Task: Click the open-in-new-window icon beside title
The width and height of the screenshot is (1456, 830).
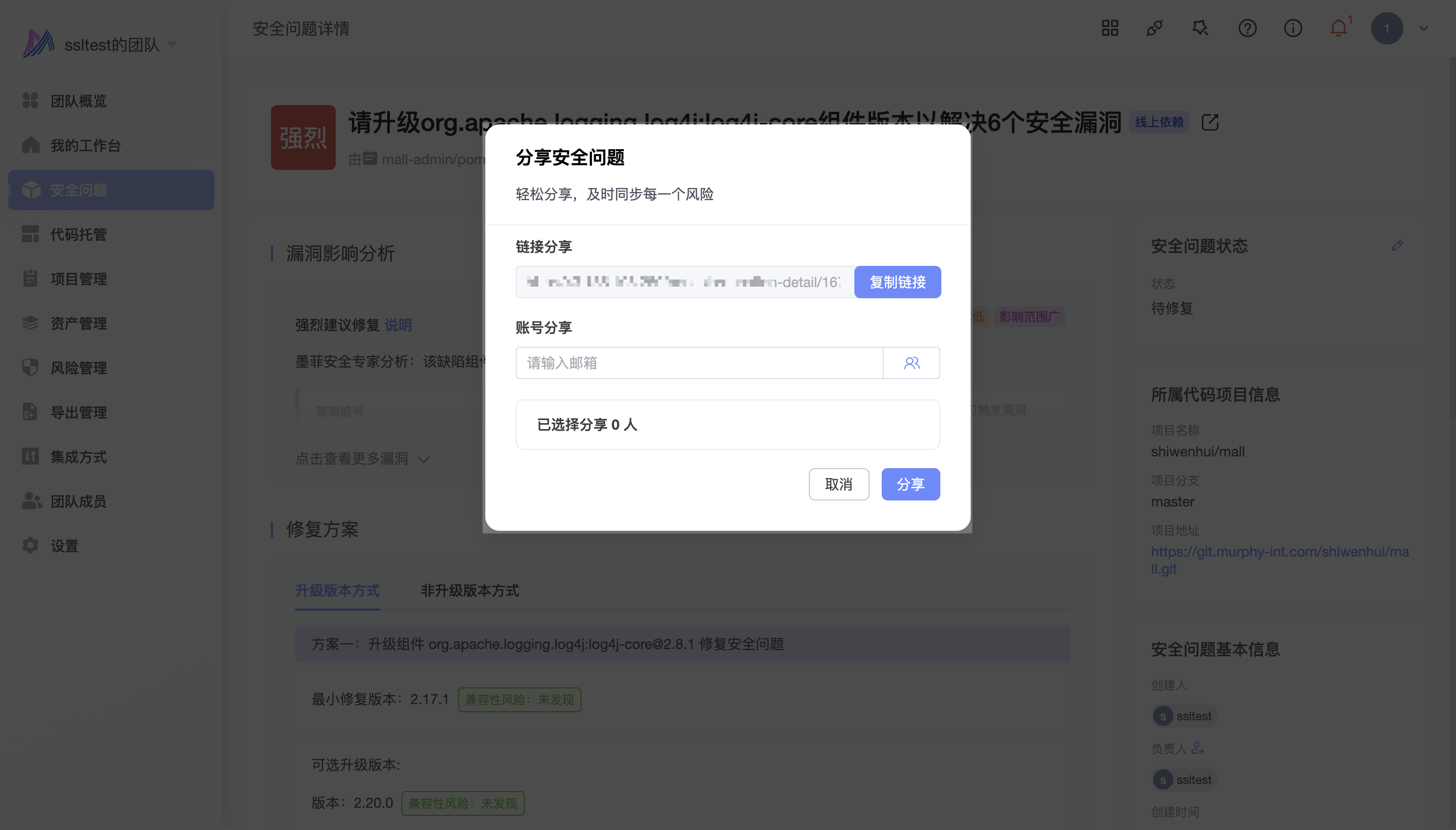Action: tap(1210, 122)
